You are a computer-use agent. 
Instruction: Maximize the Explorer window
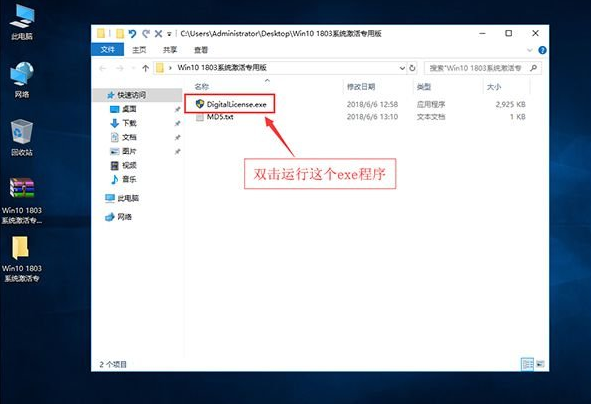[x=508, y=34]
